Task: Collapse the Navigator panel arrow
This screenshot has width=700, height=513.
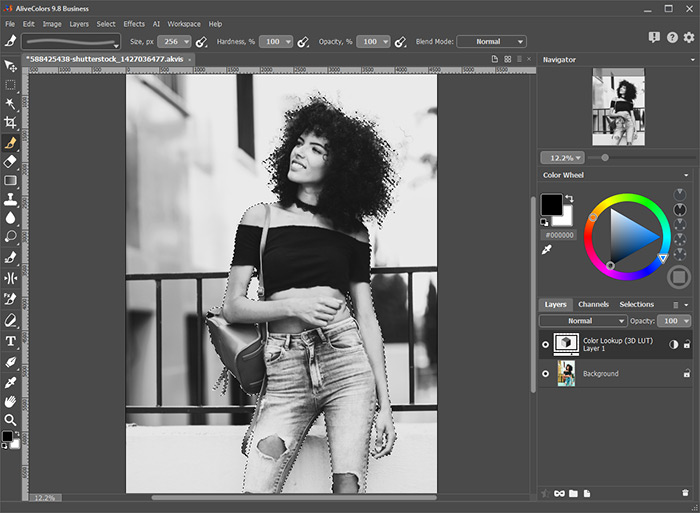Action: 692,60
